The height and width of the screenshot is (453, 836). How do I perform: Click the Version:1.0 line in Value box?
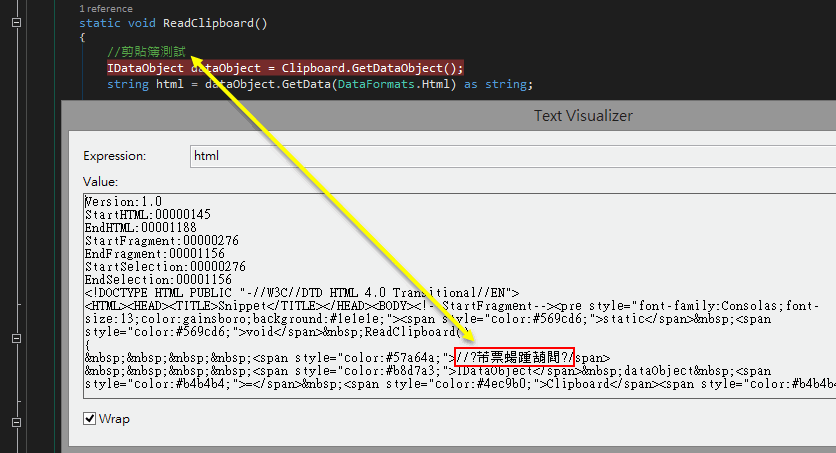point(122,201)
